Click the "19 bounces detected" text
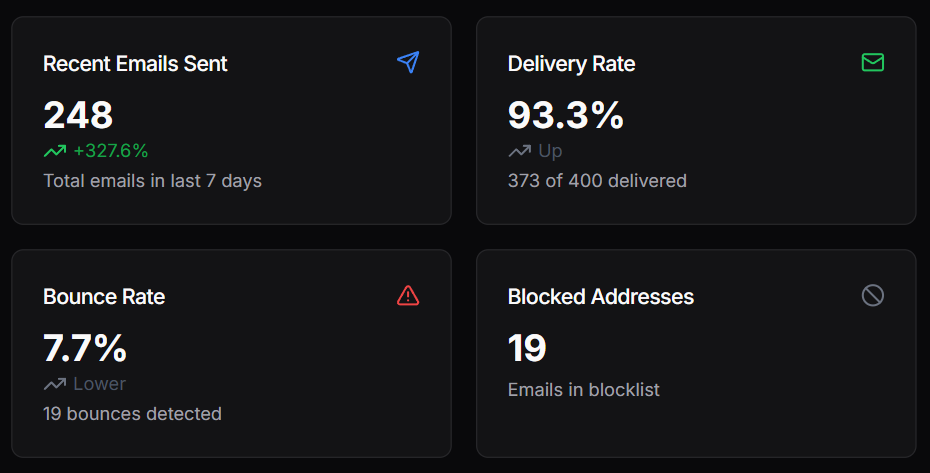The height and width of the screenshot is (473, 930). (x=132, y=413)
